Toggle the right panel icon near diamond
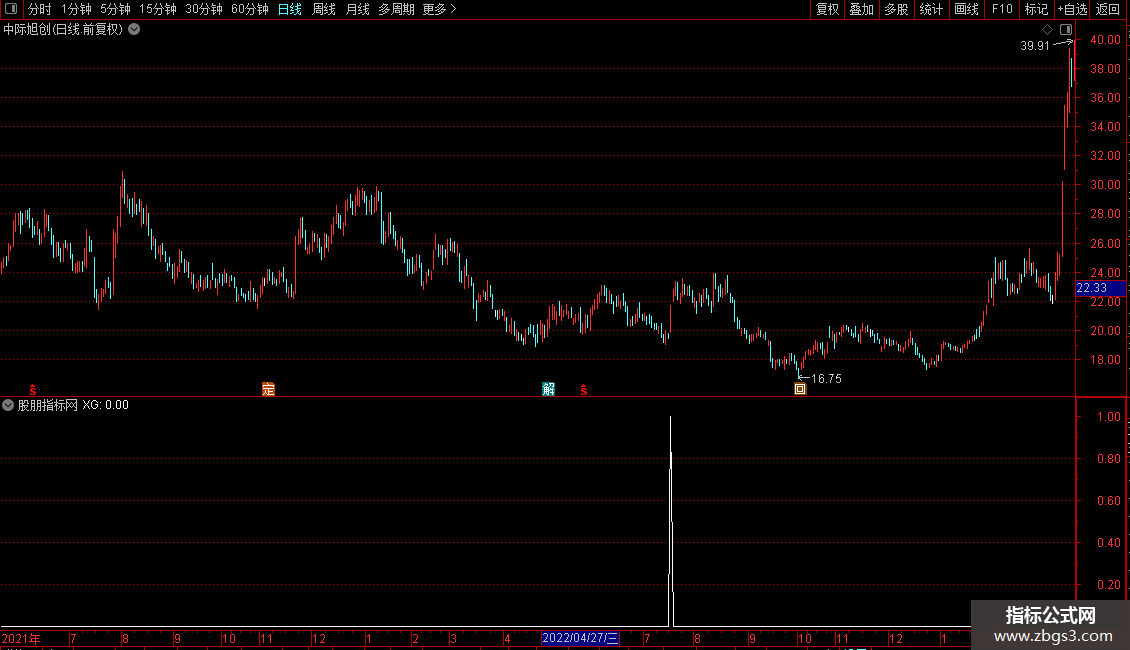1130x650 pixels. [1066, 30]
